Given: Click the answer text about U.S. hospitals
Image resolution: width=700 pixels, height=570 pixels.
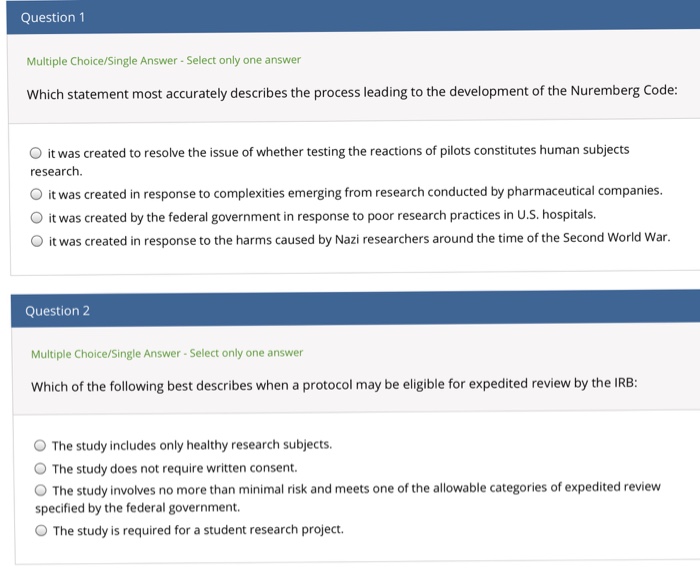Looking at the screenshot, I should click(322, 216).
